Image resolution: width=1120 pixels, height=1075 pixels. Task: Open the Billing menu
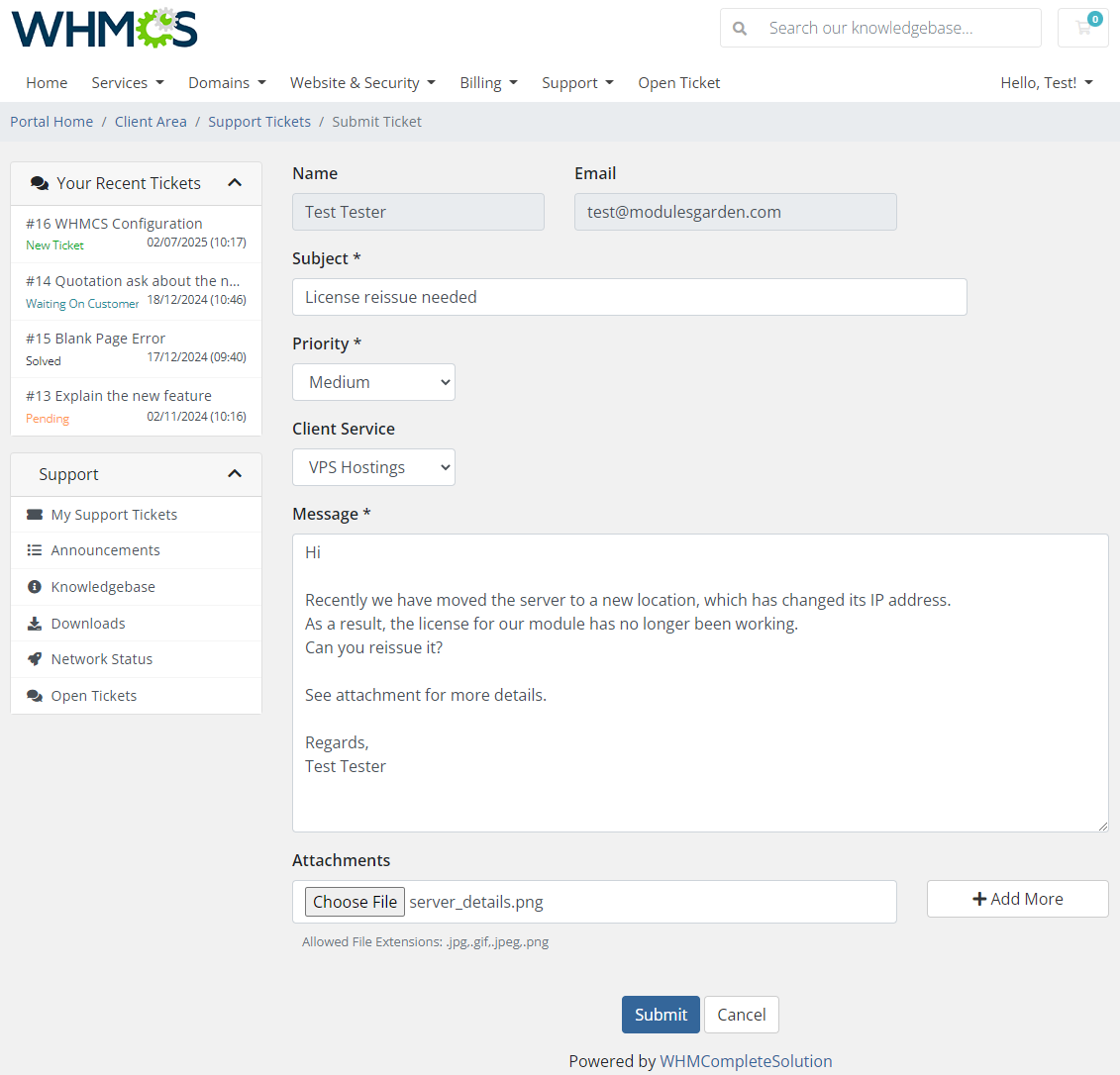pyautogui.click(x=488, y=82)
